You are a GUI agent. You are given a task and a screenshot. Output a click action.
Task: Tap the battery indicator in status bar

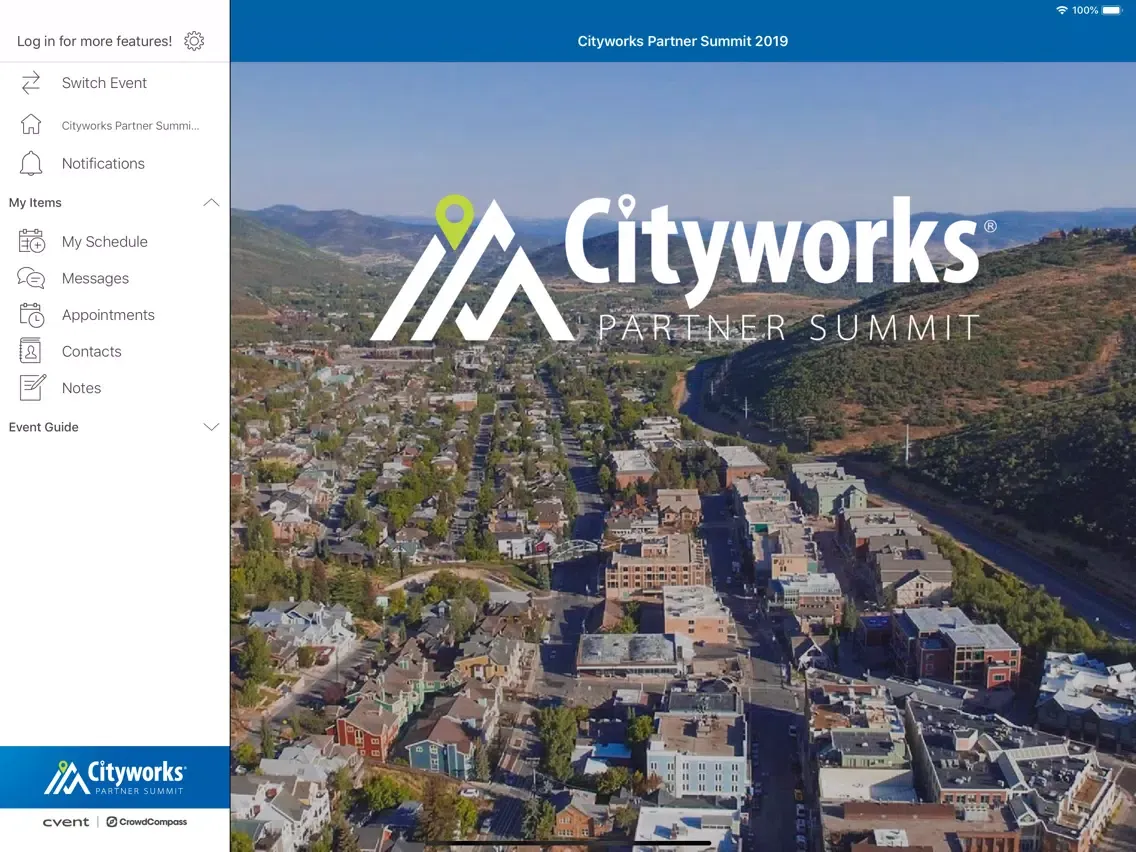click(1111, 10)
